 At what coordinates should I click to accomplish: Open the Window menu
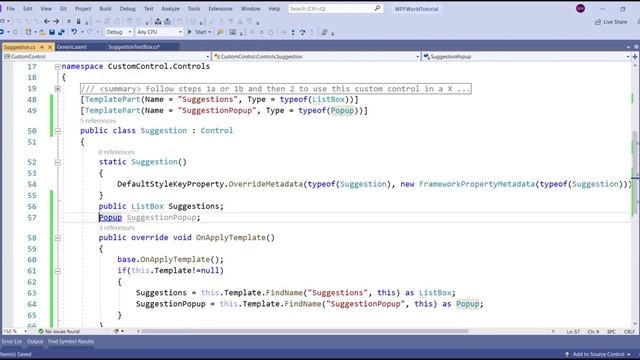click(251, 9)
